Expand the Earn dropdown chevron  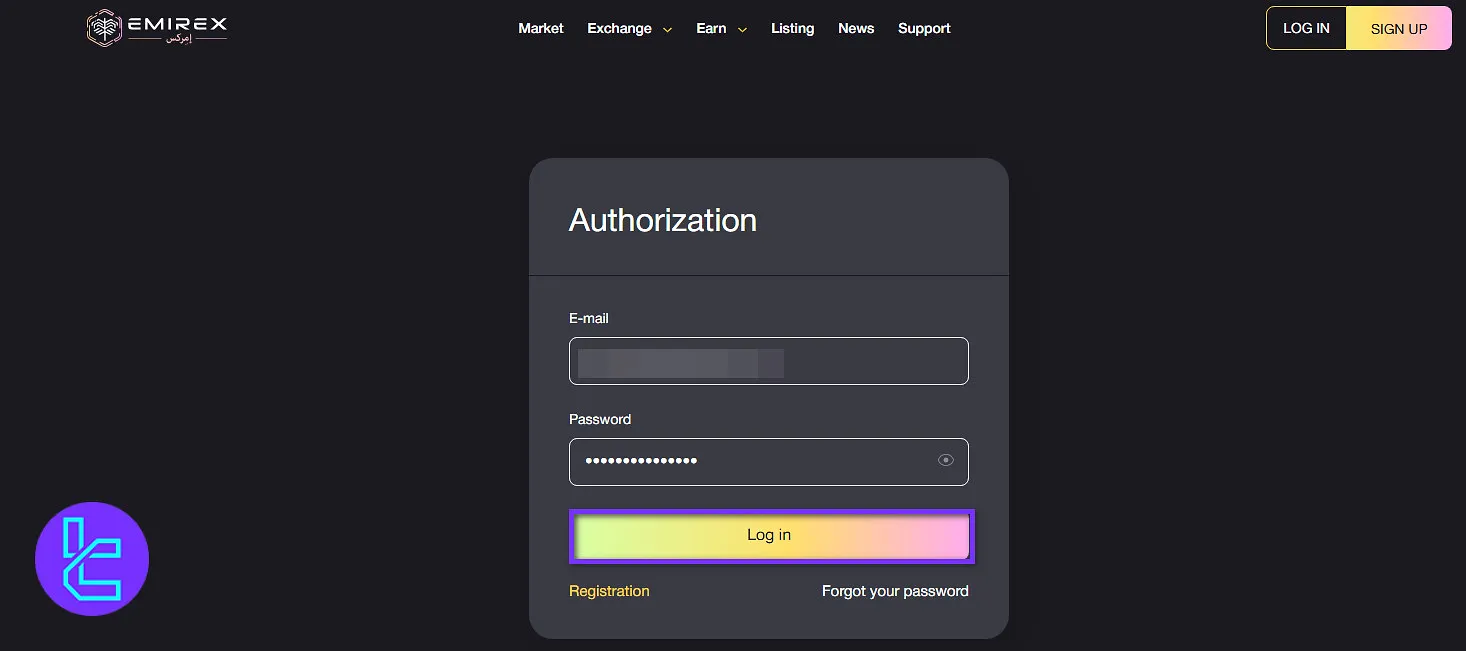(741, 29)
